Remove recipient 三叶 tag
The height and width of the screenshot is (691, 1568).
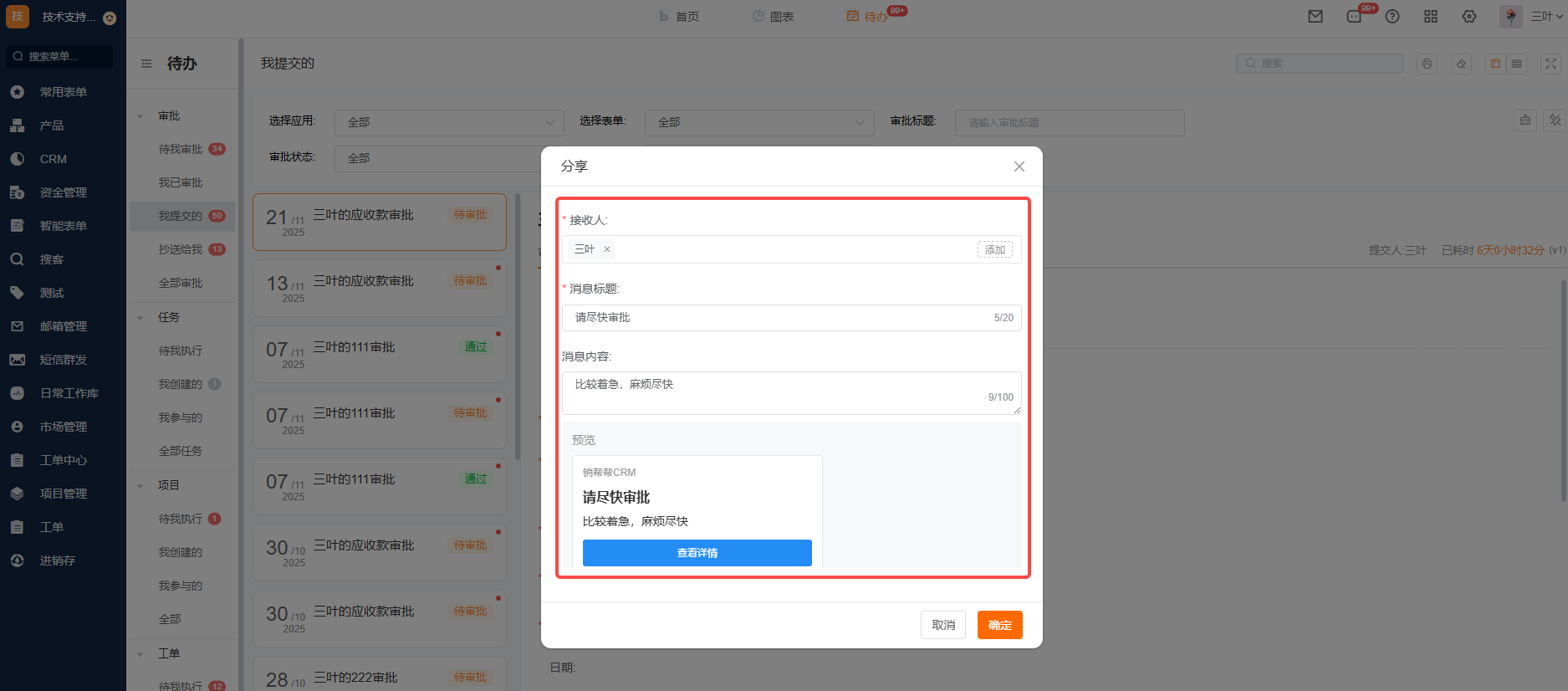point(607,249)
